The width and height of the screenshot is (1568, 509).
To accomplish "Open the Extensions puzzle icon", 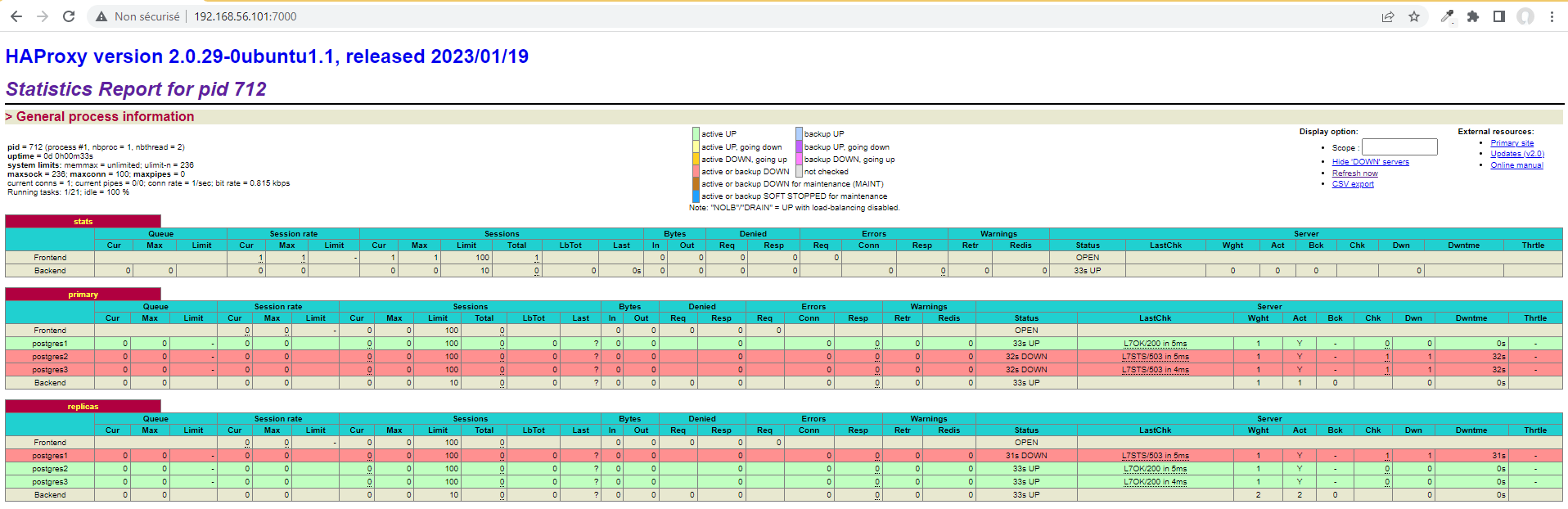I will tap(1473, 16).
